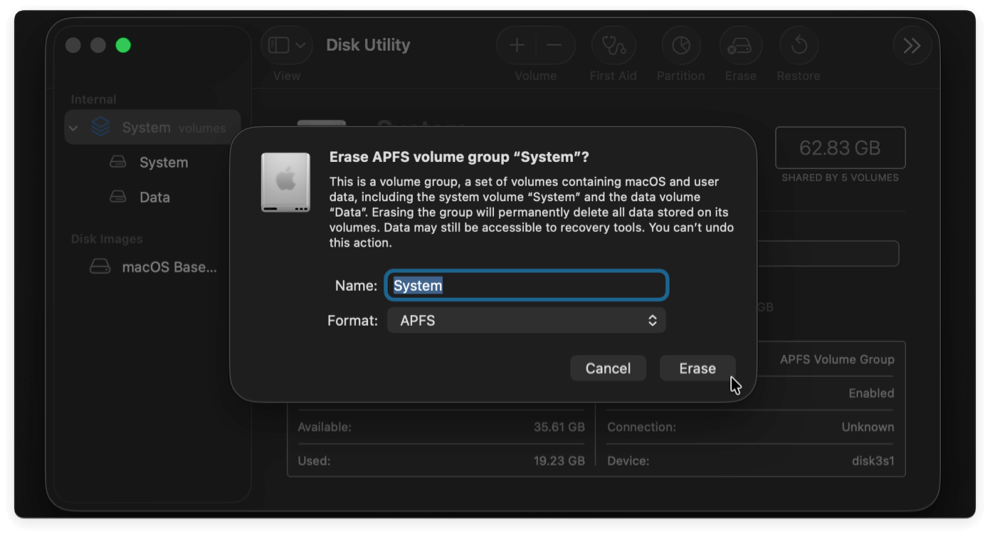This screenshot has height=537, width=990.
Task: Click the green full-screen window button
Action: point(123,45)
